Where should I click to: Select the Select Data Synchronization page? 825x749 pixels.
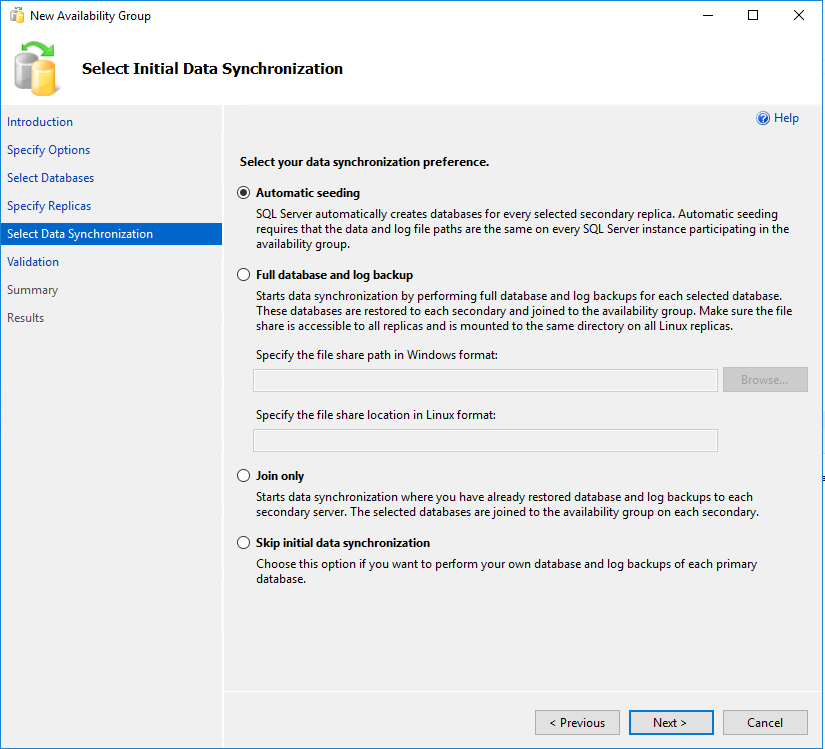112,234
